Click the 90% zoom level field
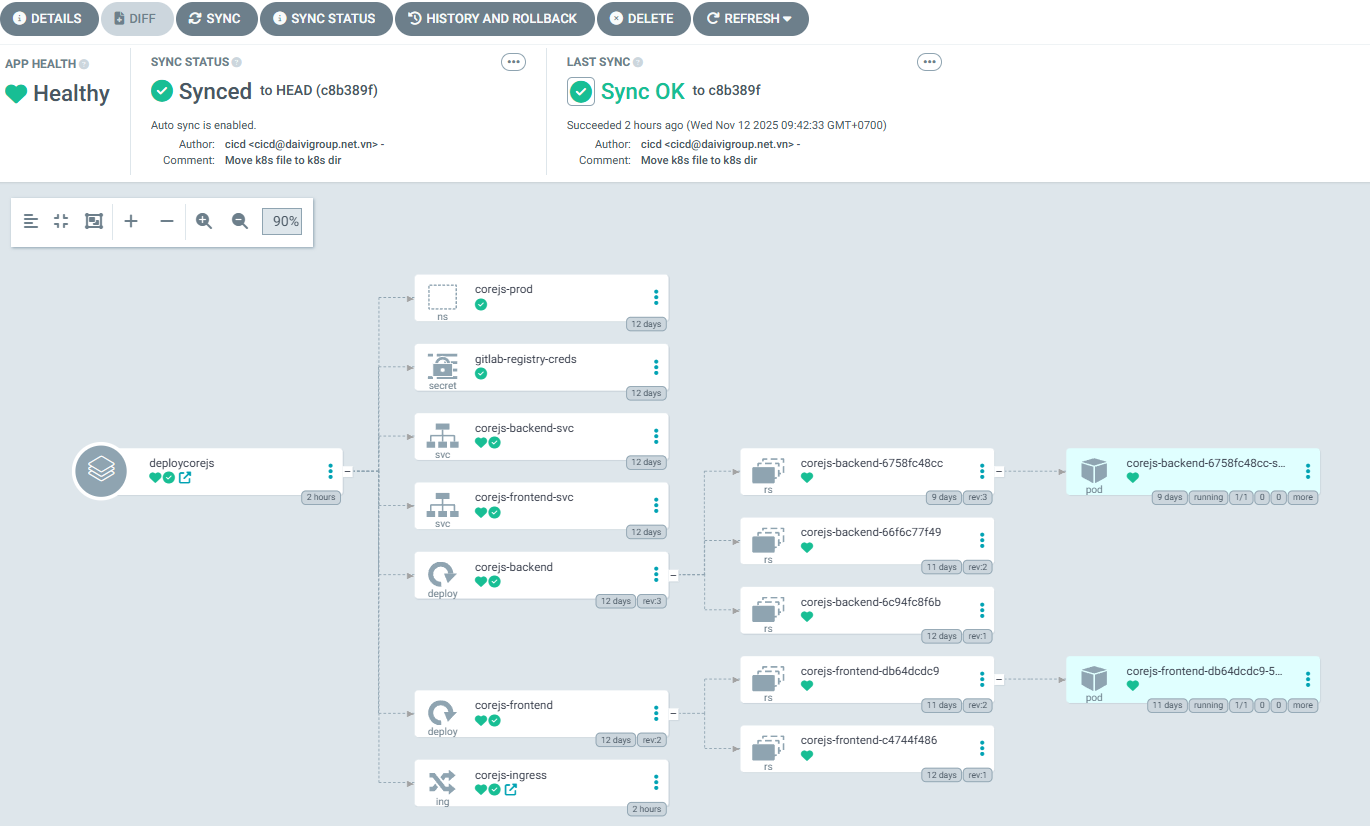This screenshot has width=1370, height=826. (x=282, y=221)
